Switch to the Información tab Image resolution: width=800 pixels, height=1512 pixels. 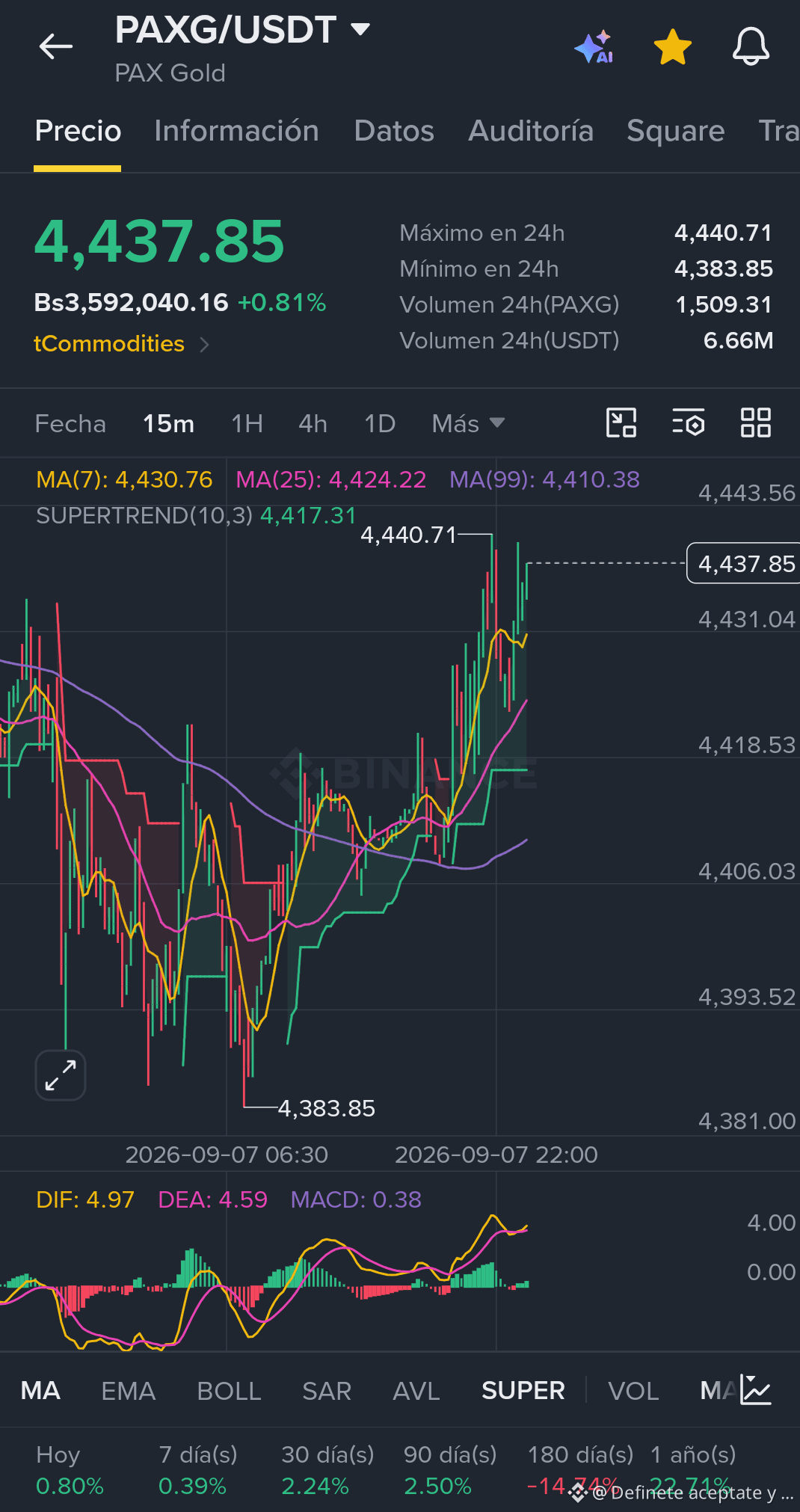(x=236, y=131)
